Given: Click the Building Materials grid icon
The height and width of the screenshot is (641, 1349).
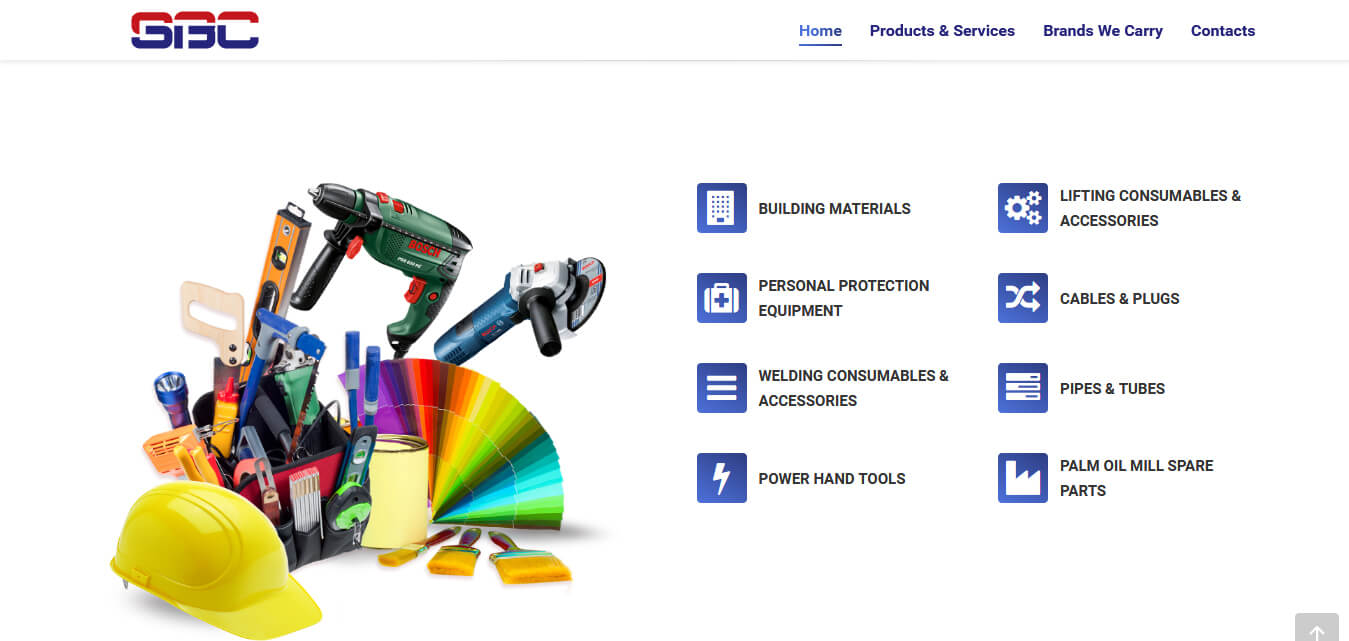Looking at the screenshot, I should (721, 208).
